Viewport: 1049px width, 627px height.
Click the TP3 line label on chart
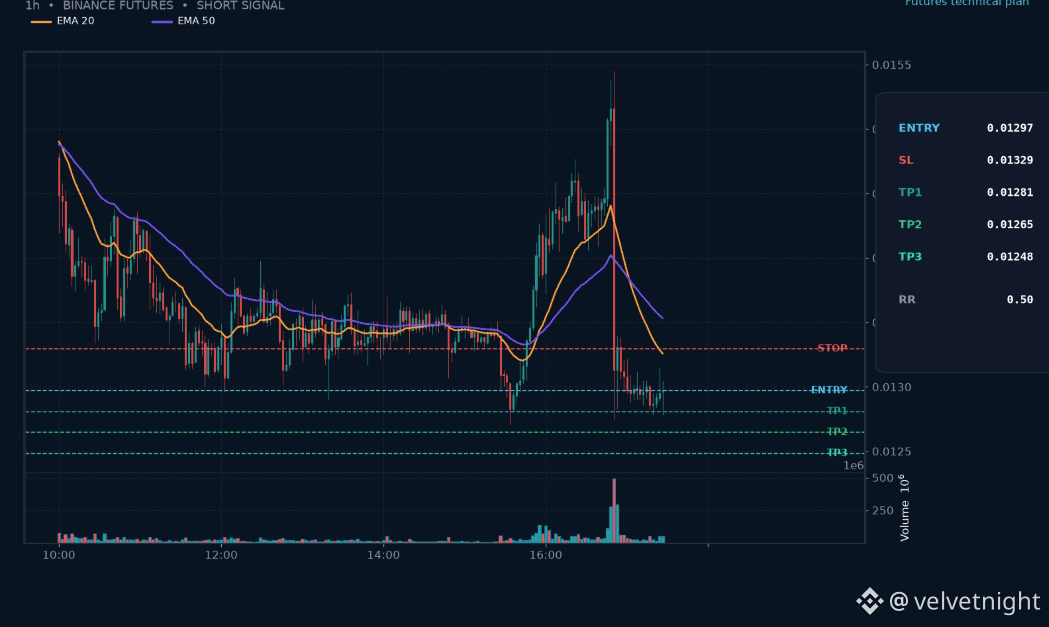coord(837,452)
